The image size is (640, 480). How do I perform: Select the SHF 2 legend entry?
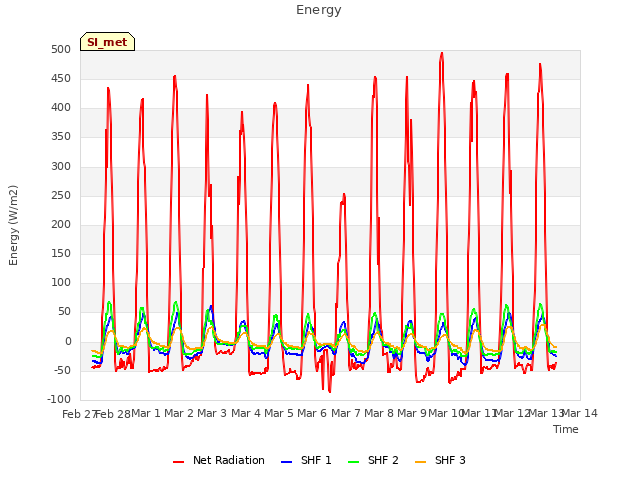point(373,460)
